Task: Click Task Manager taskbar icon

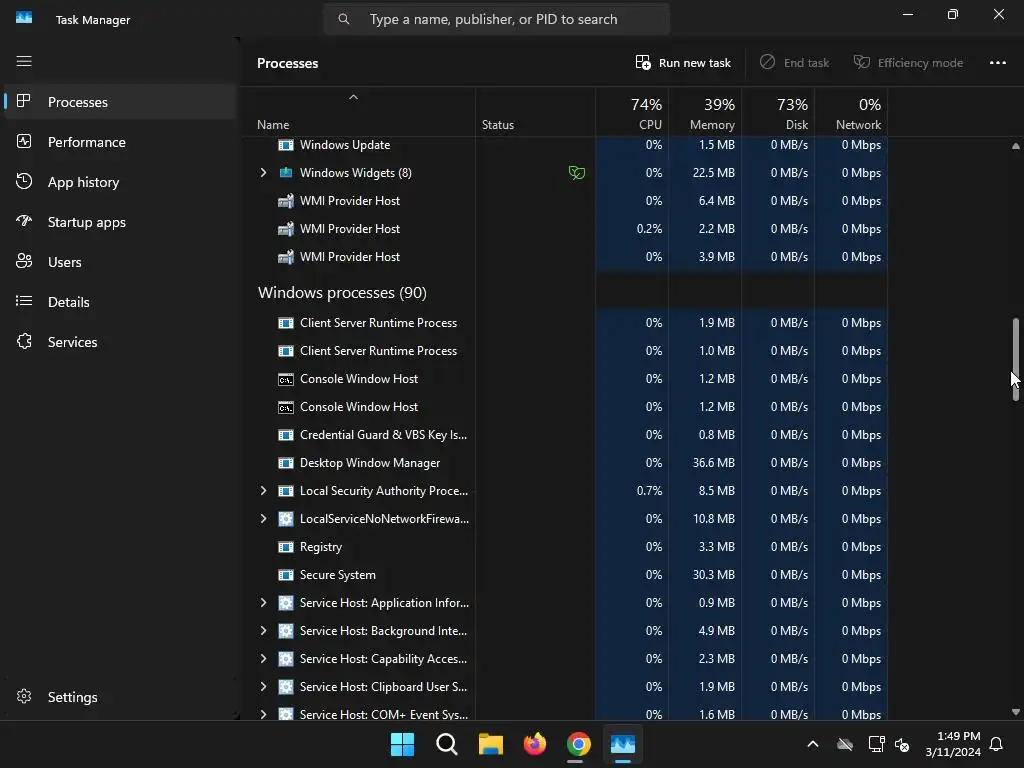Action: pyautogui.click(x=623, y=744)
